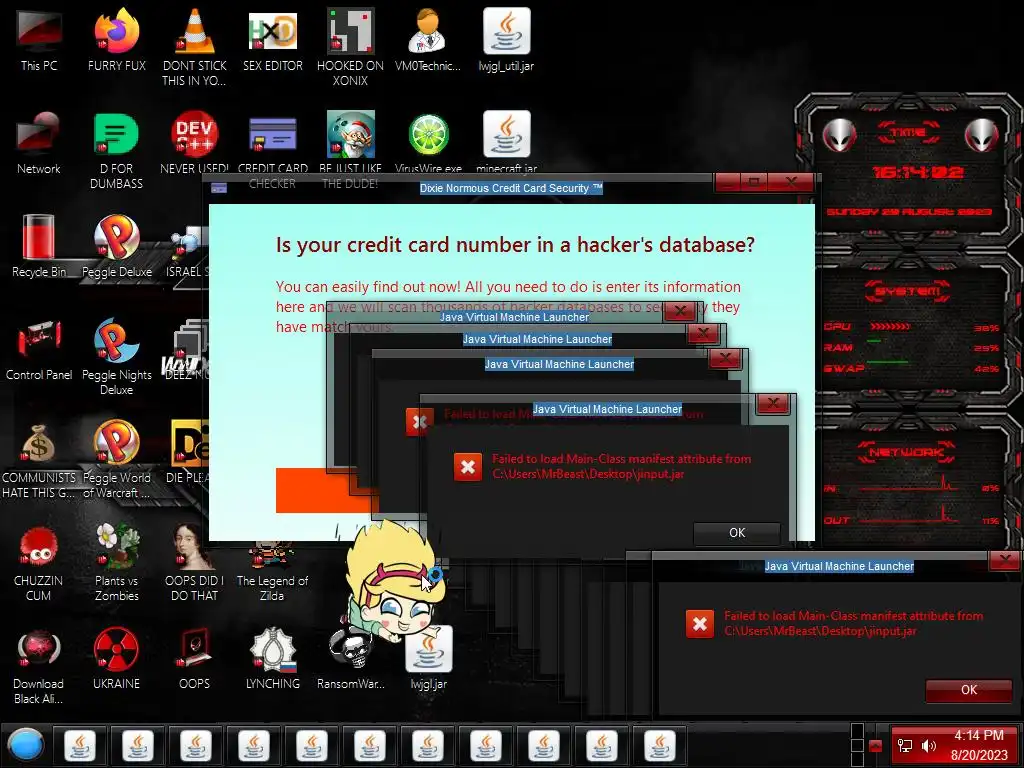This screenshot has width=1024, height=768.
Task: Click the Dixie Normous Credit Card Security title bar
Action: click(511, 188)
